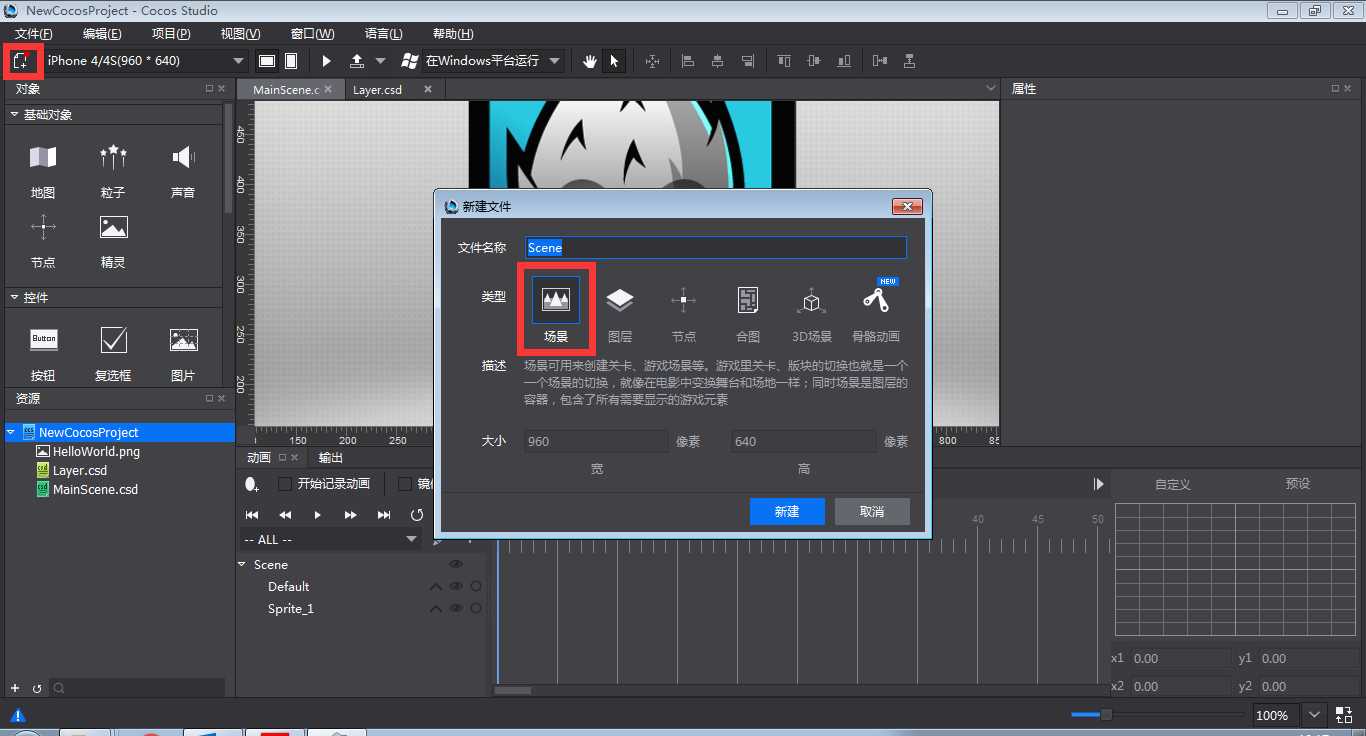Enable the 开始记录动画 checkbox
1366x736 pixels.
click(x=285, y=484)
